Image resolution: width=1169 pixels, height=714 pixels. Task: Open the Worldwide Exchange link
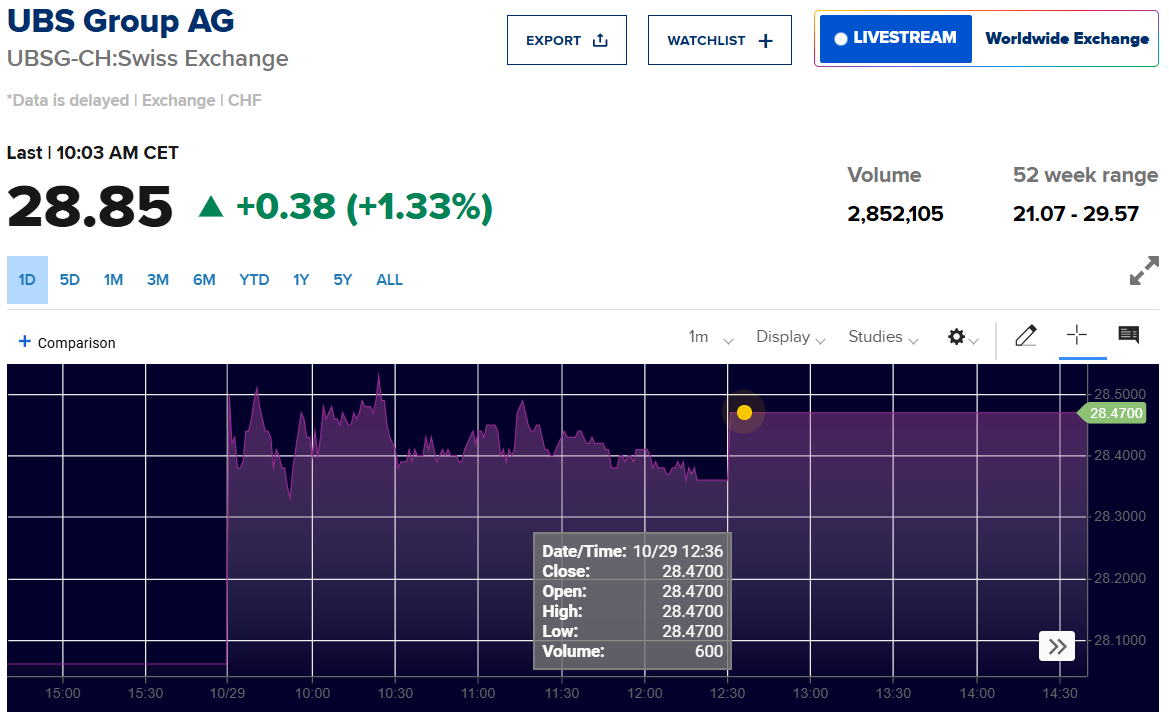[1067, 38]
